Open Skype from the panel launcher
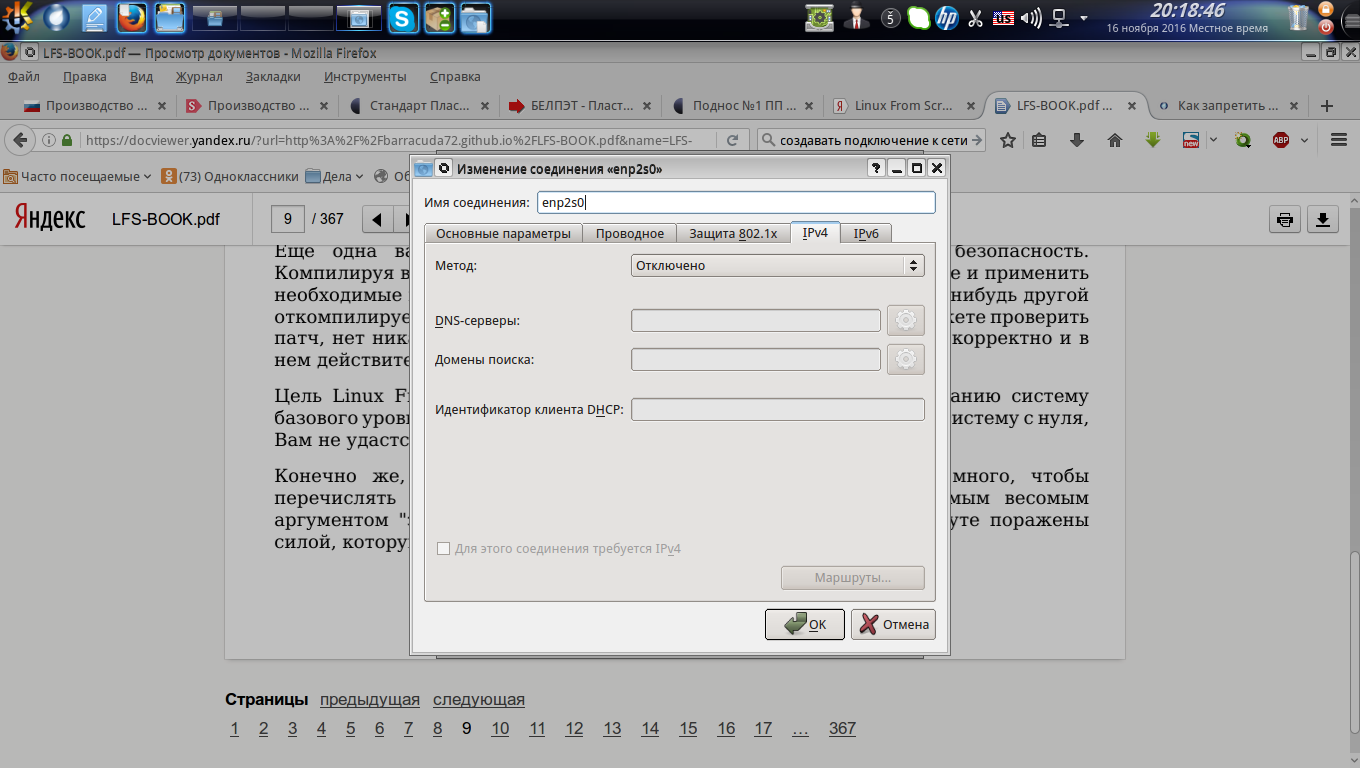1360x768 pixels. coord(404,17)
